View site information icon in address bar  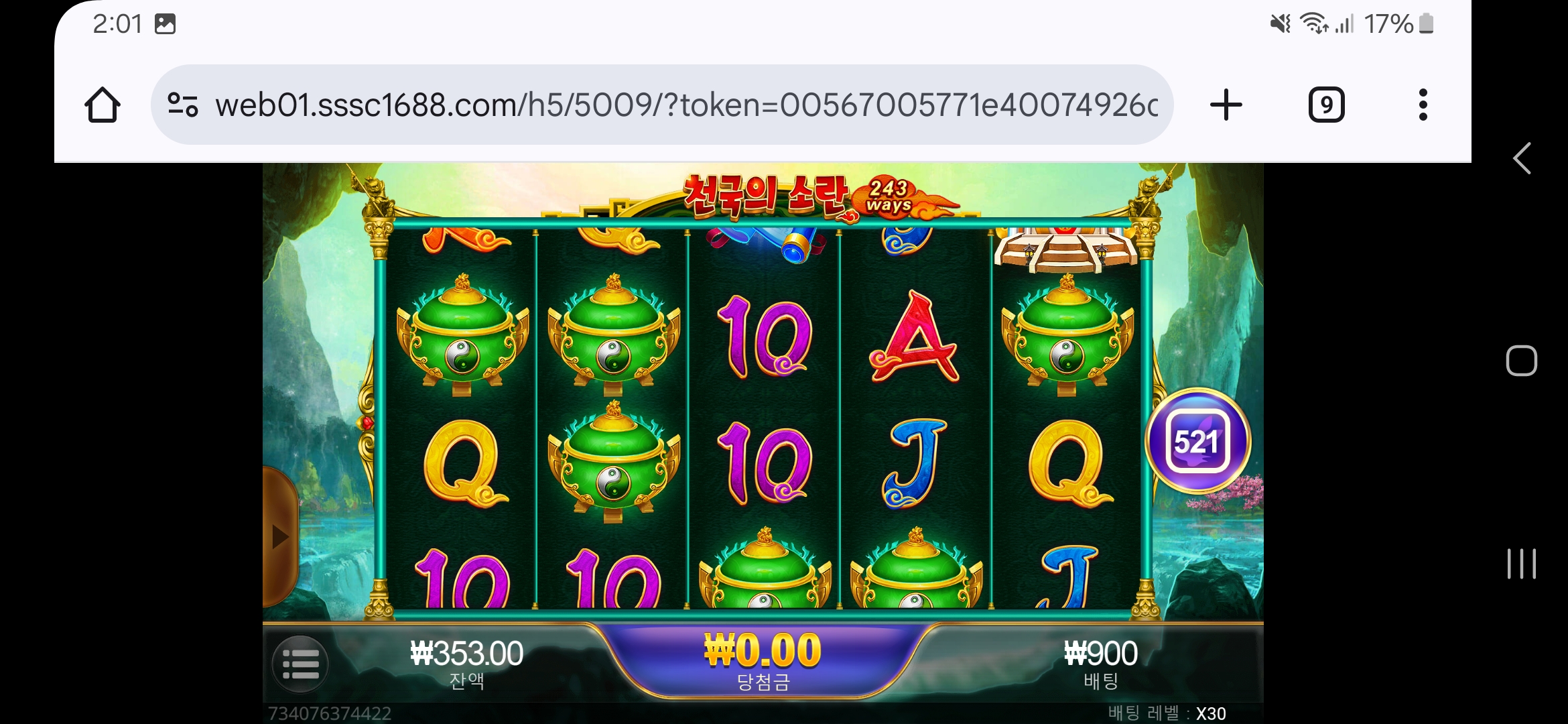182,105
